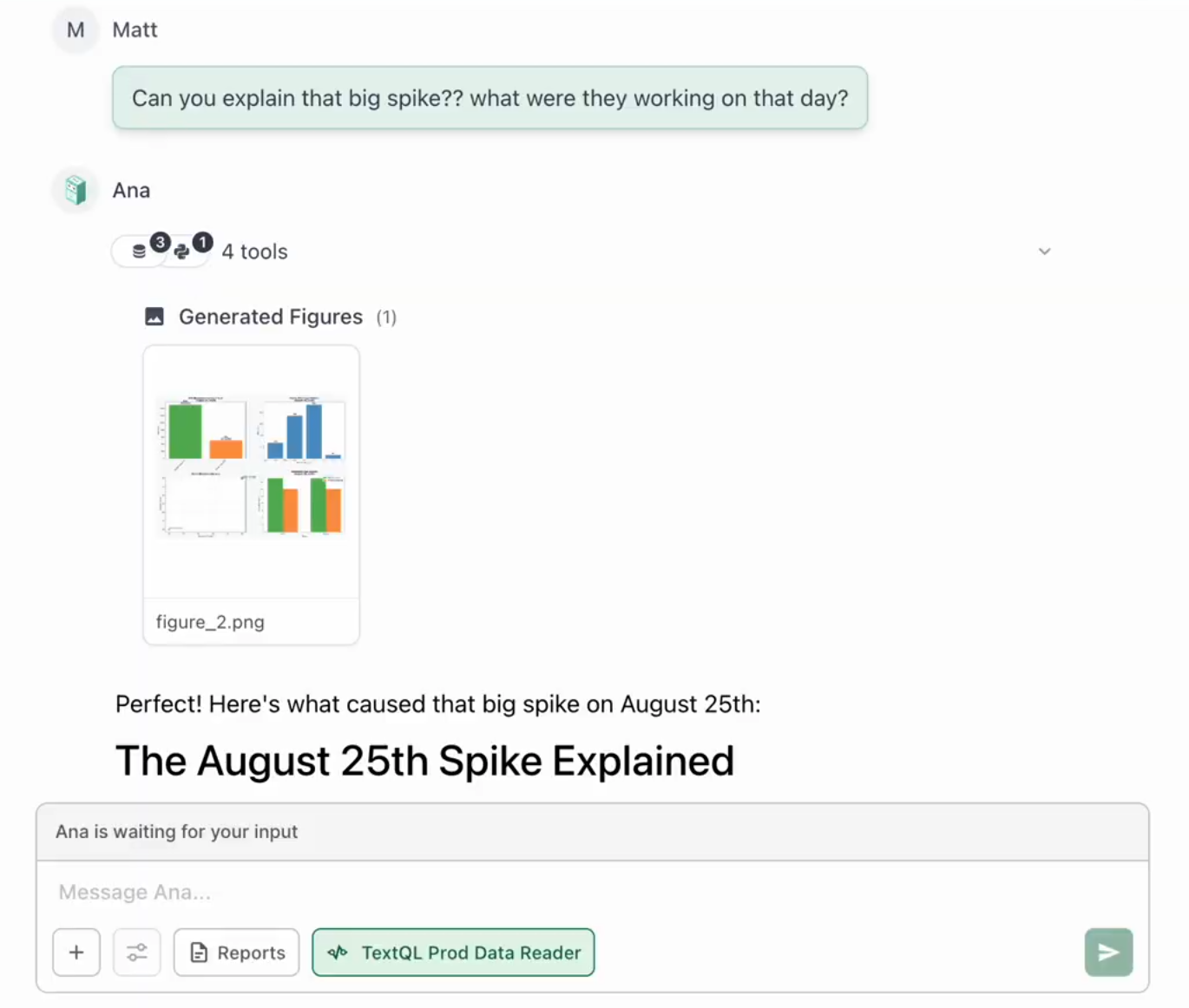Click Ana's green avatar icon
Screen dimensions: 1189x1008
[x=76, y=190]
